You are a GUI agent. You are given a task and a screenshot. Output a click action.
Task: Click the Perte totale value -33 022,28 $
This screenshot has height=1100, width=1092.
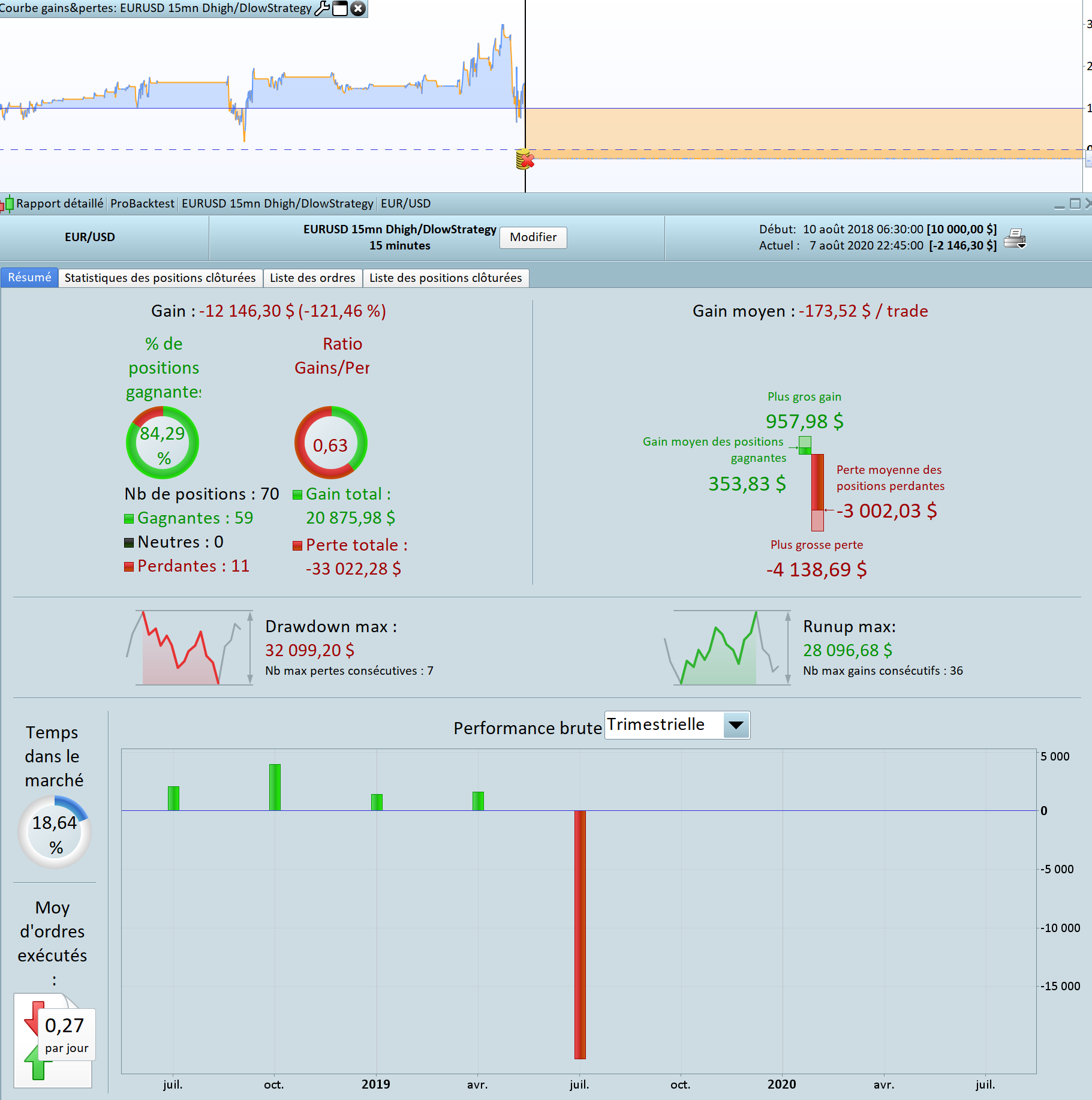coord(354,569)
